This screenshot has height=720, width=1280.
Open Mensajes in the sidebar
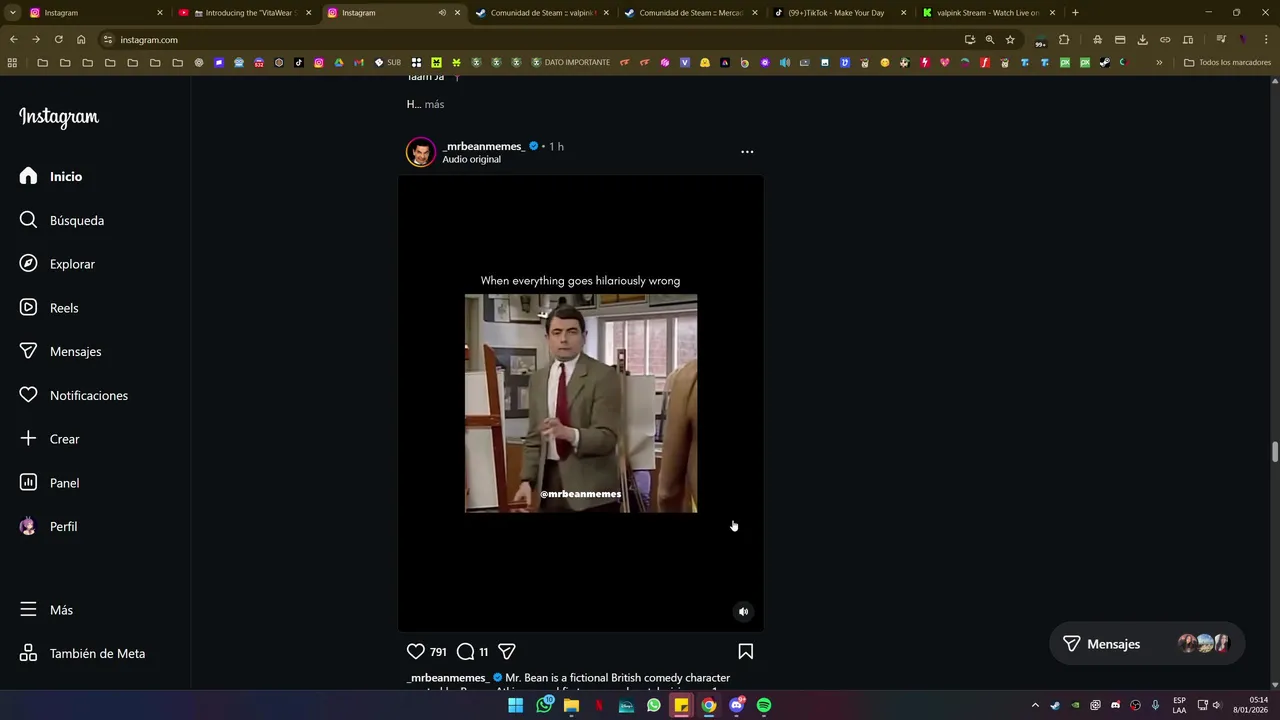coord(61,351)
